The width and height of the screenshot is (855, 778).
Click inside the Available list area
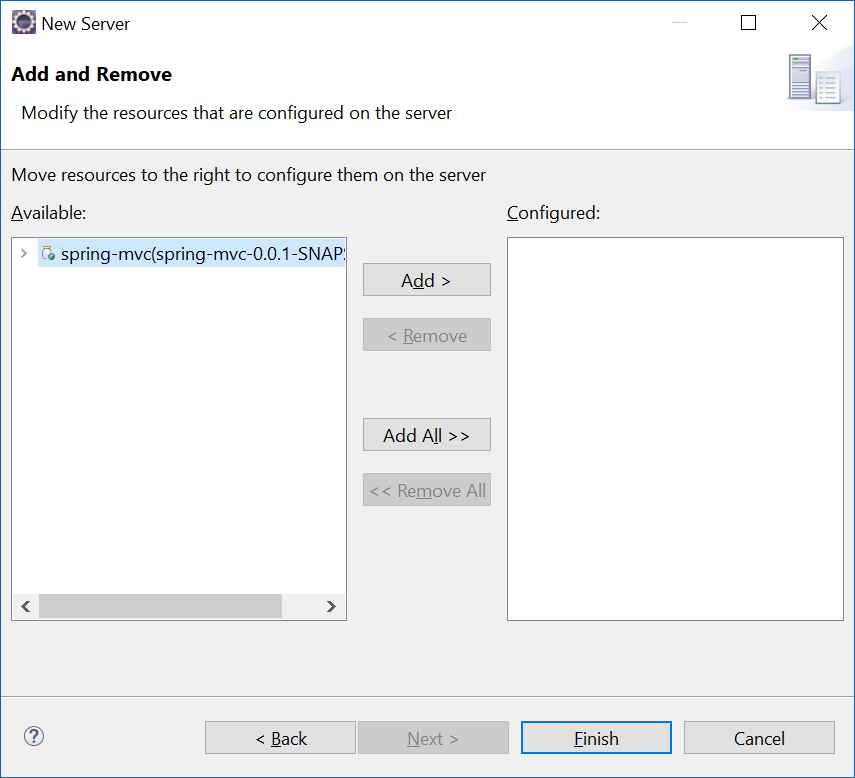click(x=178, y=430)
